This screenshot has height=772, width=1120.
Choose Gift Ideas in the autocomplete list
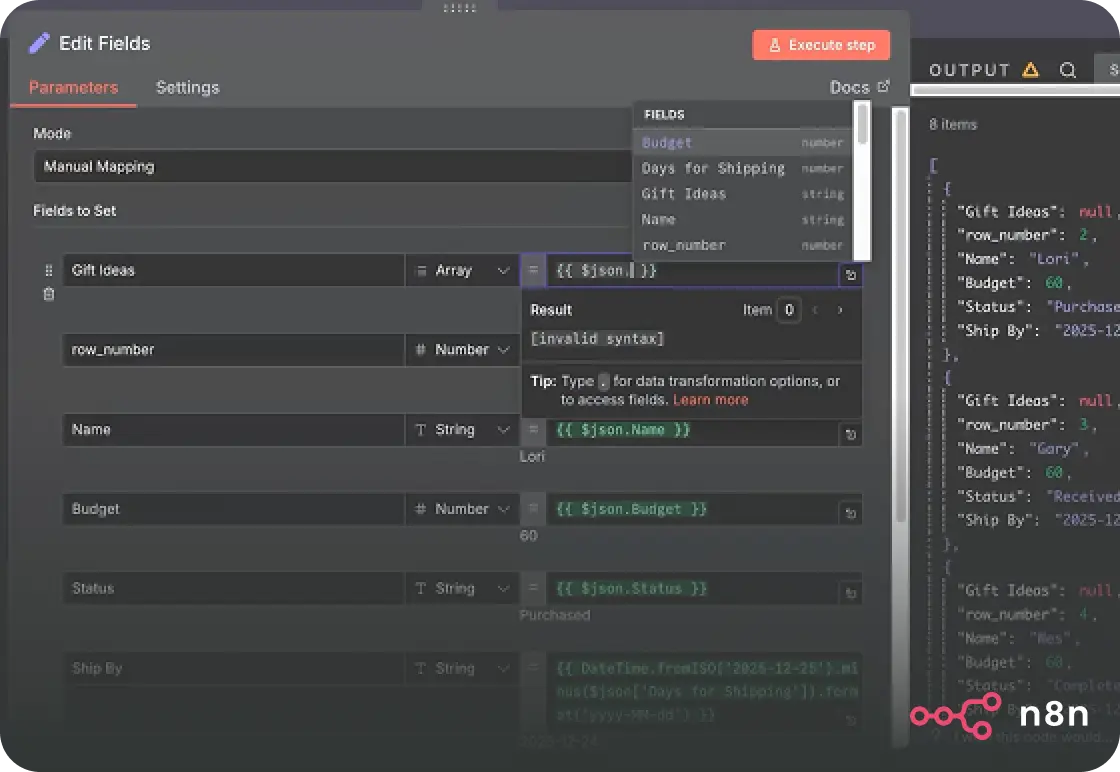(x=743, y=194)
